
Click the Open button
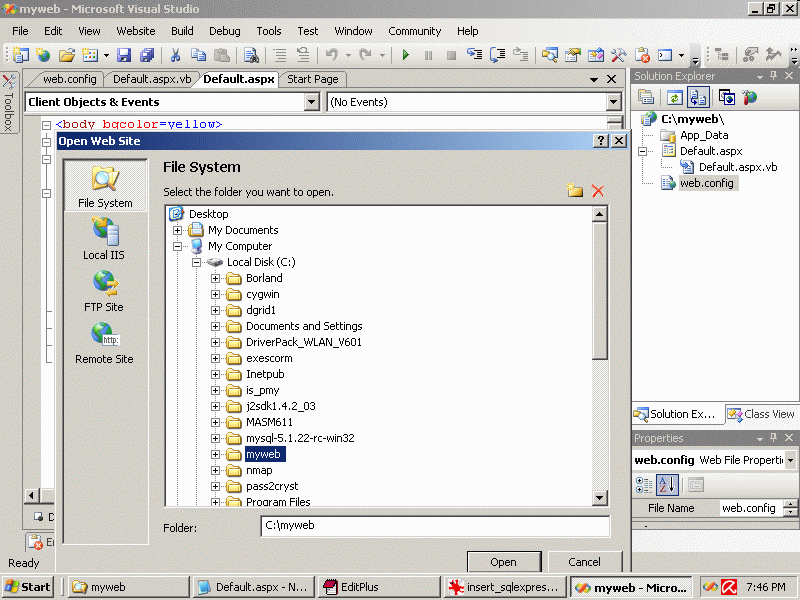click(503, 562)
